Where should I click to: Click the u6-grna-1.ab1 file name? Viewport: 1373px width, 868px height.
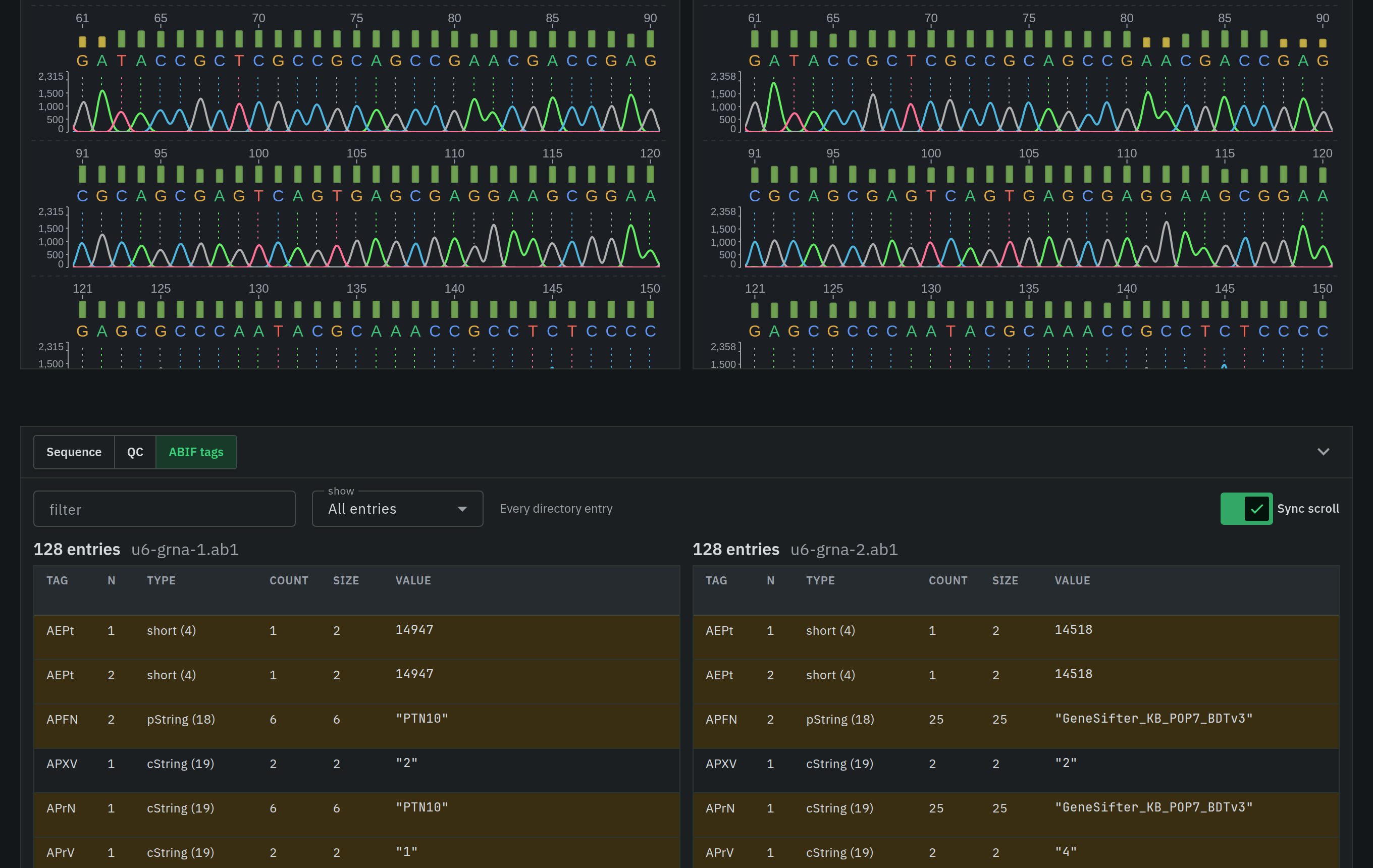click(x=185, y=550)
